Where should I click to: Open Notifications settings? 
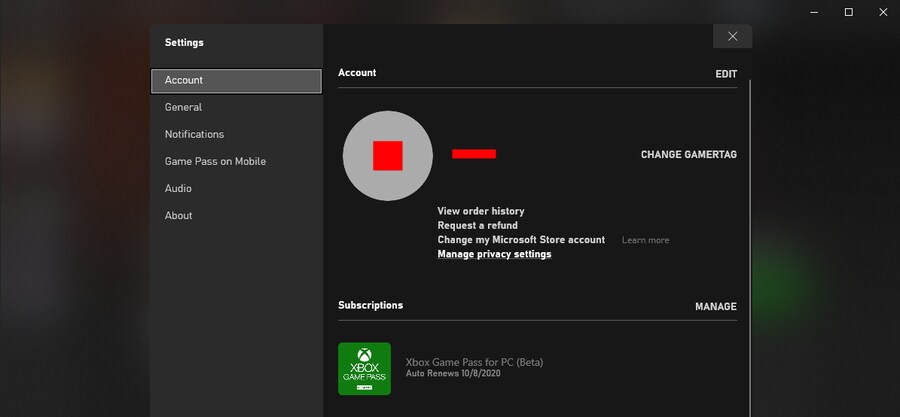point(194,134)
